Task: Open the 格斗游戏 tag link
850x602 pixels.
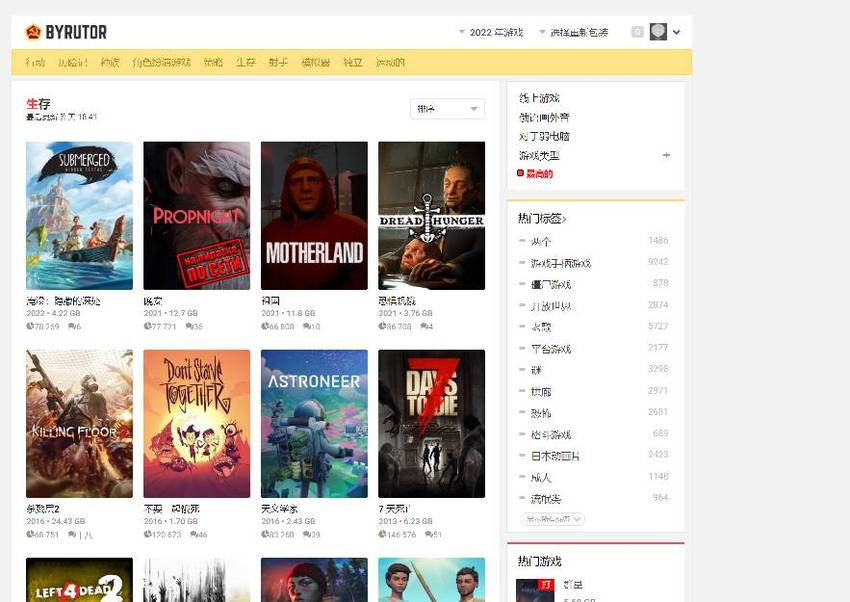Action: click(x=551, y=435)
